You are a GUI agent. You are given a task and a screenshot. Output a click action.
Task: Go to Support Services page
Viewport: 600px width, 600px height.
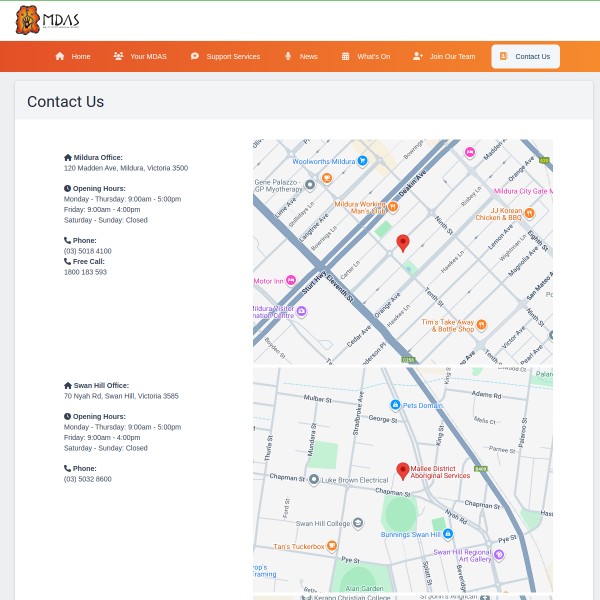(x=225, y=57)
